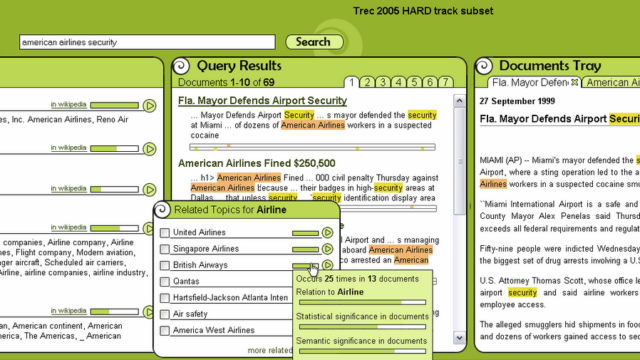Click the United Airlines relevance bar
Screen dimensions: 640x360
(x=305, y=233)
